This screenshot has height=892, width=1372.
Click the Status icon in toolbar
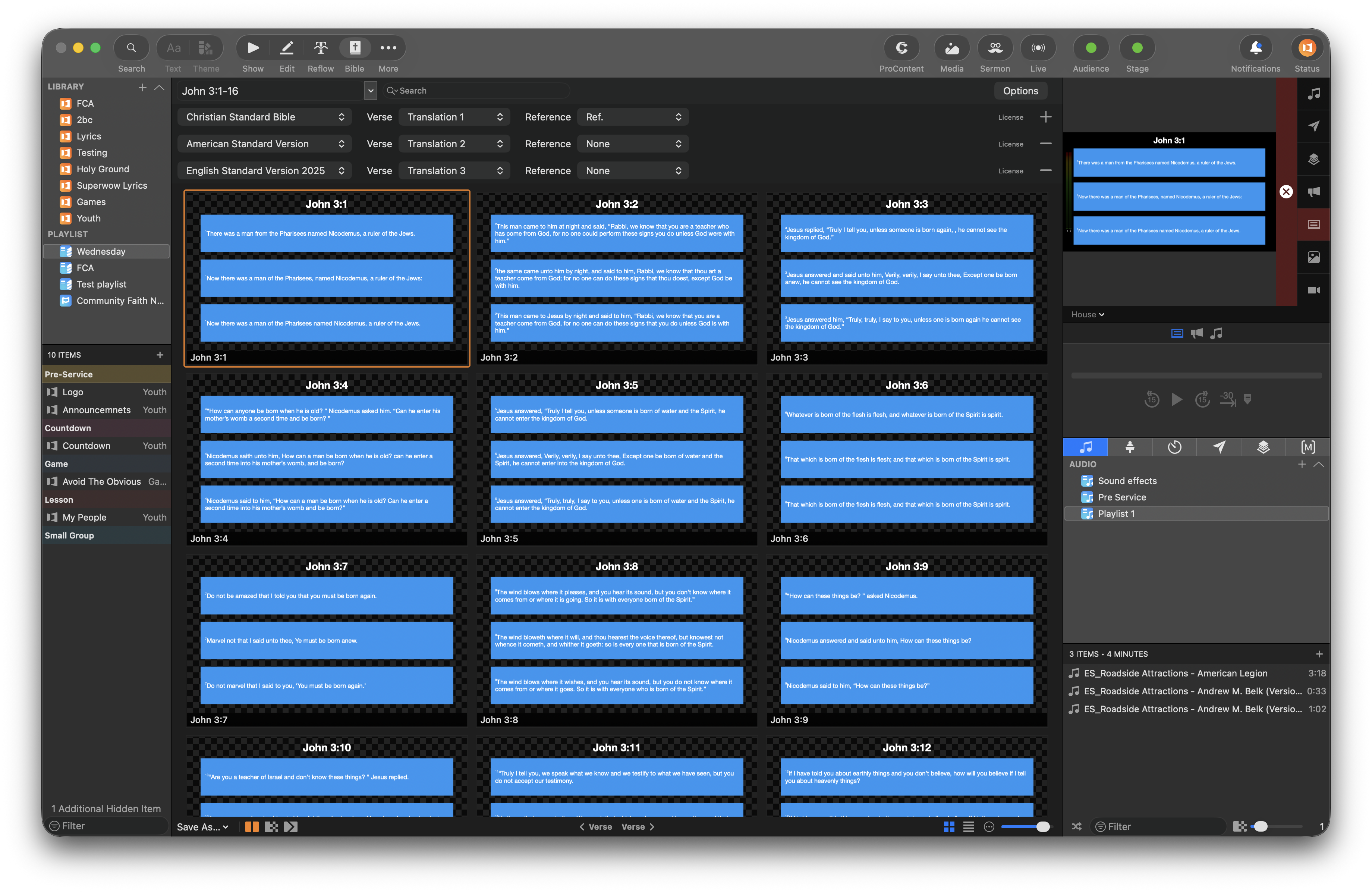1307,48
